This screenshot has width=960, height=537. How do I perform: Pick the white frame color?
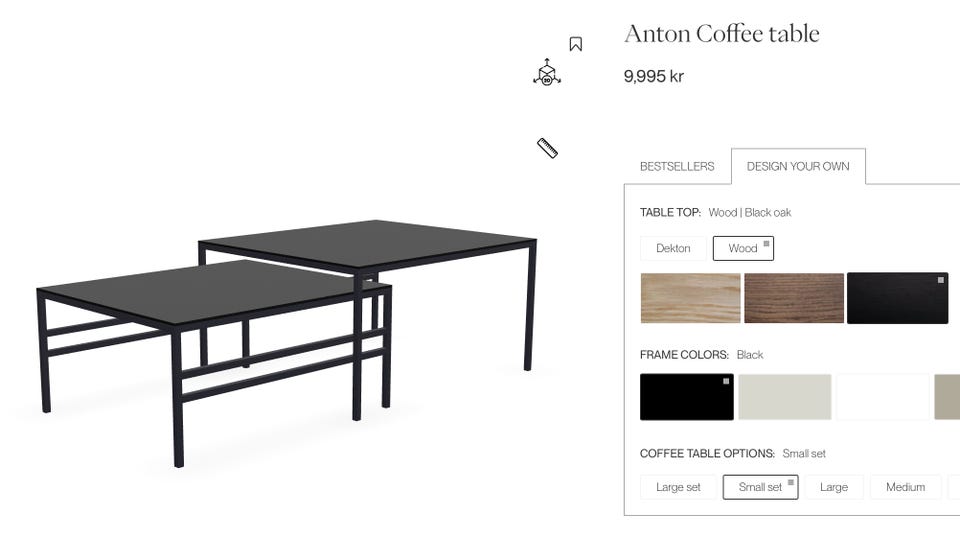pos(883,397)
